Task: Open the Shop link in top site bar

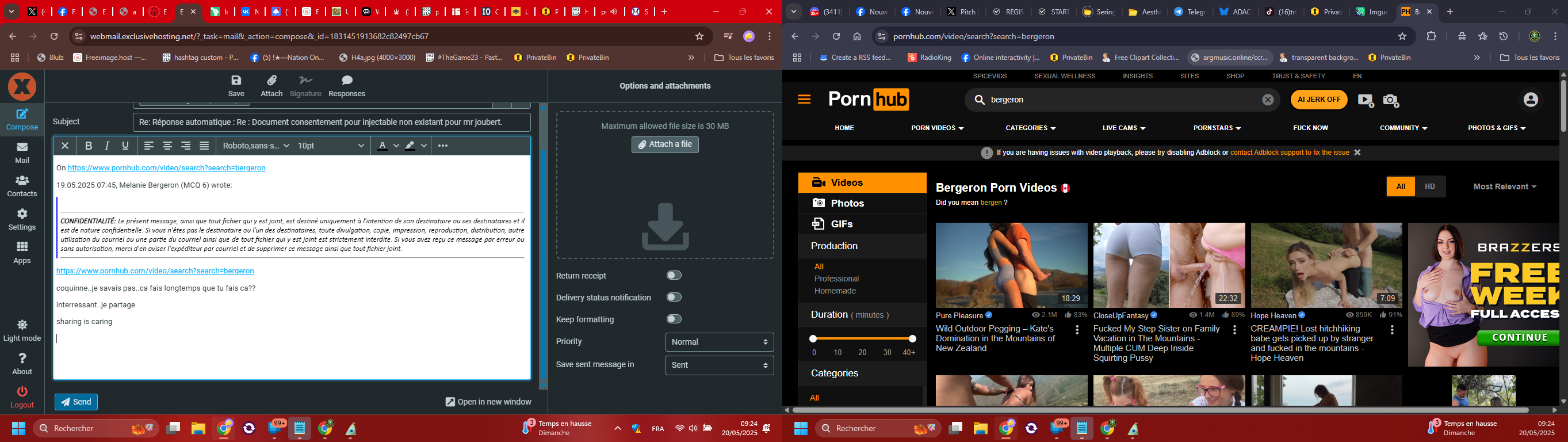Action: [1235, 76]
